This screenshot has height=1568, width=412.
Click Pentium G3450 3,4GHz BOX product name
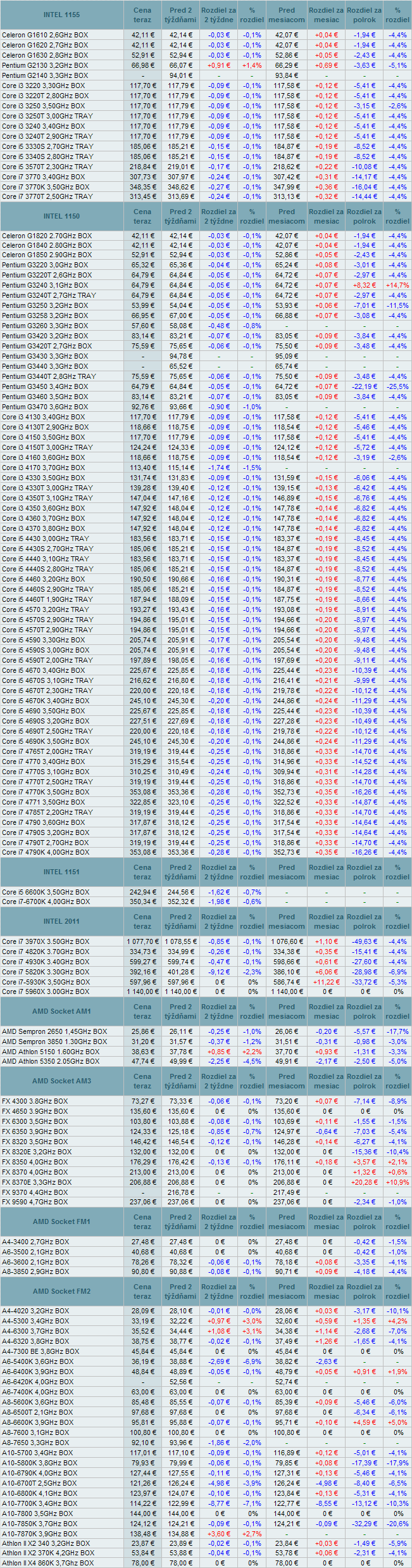tap(44, 386)
